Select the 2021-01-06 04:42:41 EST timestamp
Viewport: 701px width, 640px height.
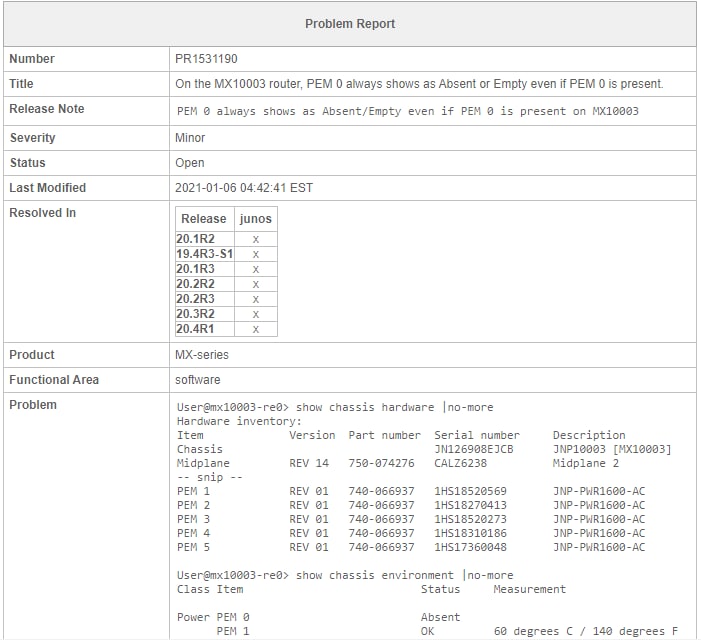click(x=244, y=188)
